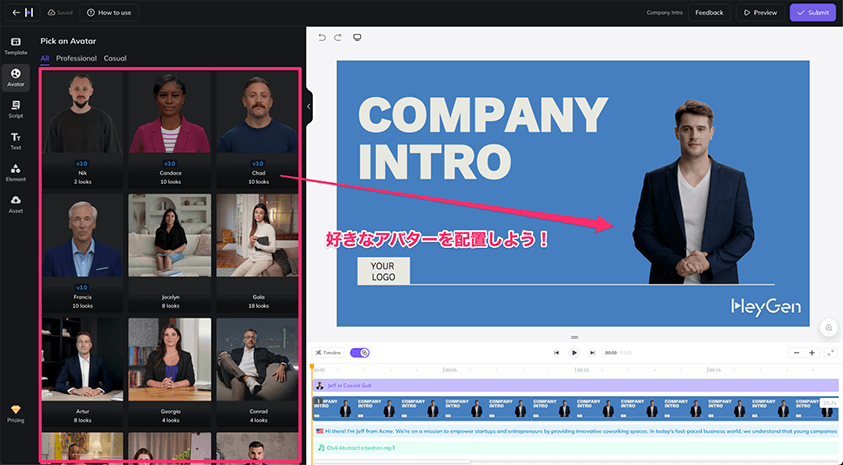Open the Asset sidebar panel

point(16,204)
